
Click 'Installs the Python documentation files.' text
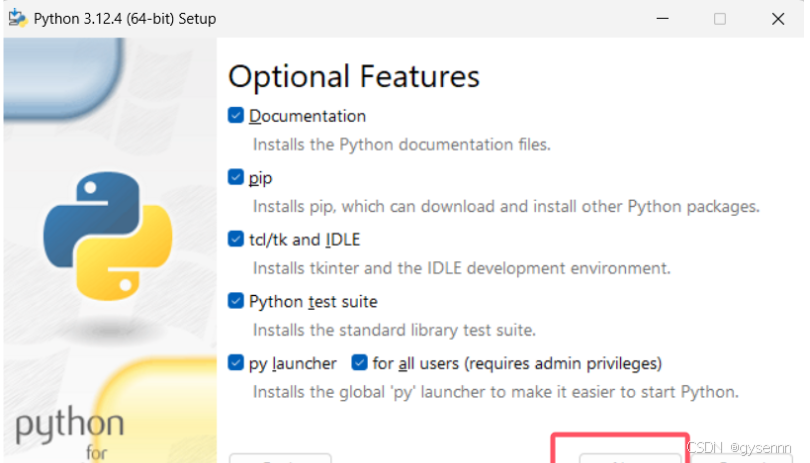[401, 145]
